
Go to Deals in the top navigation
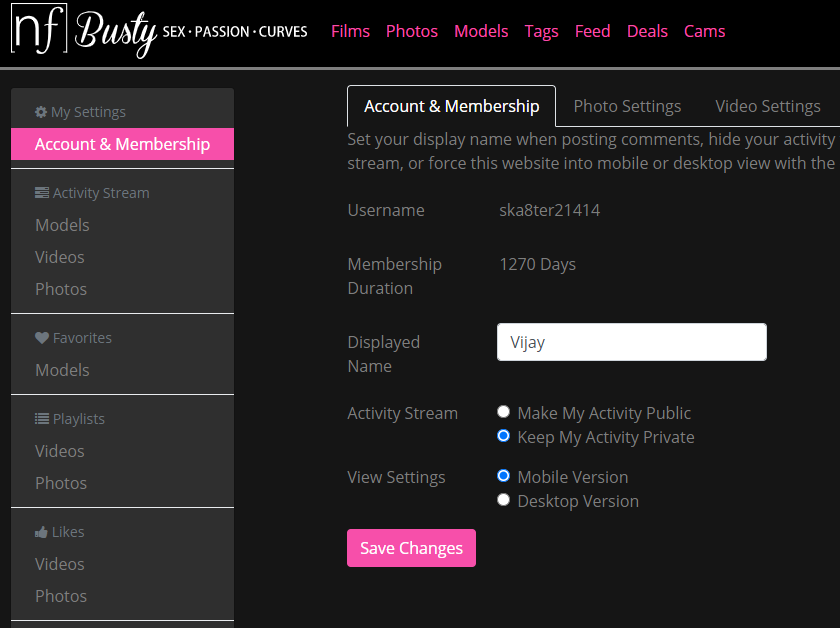(647, 31)
